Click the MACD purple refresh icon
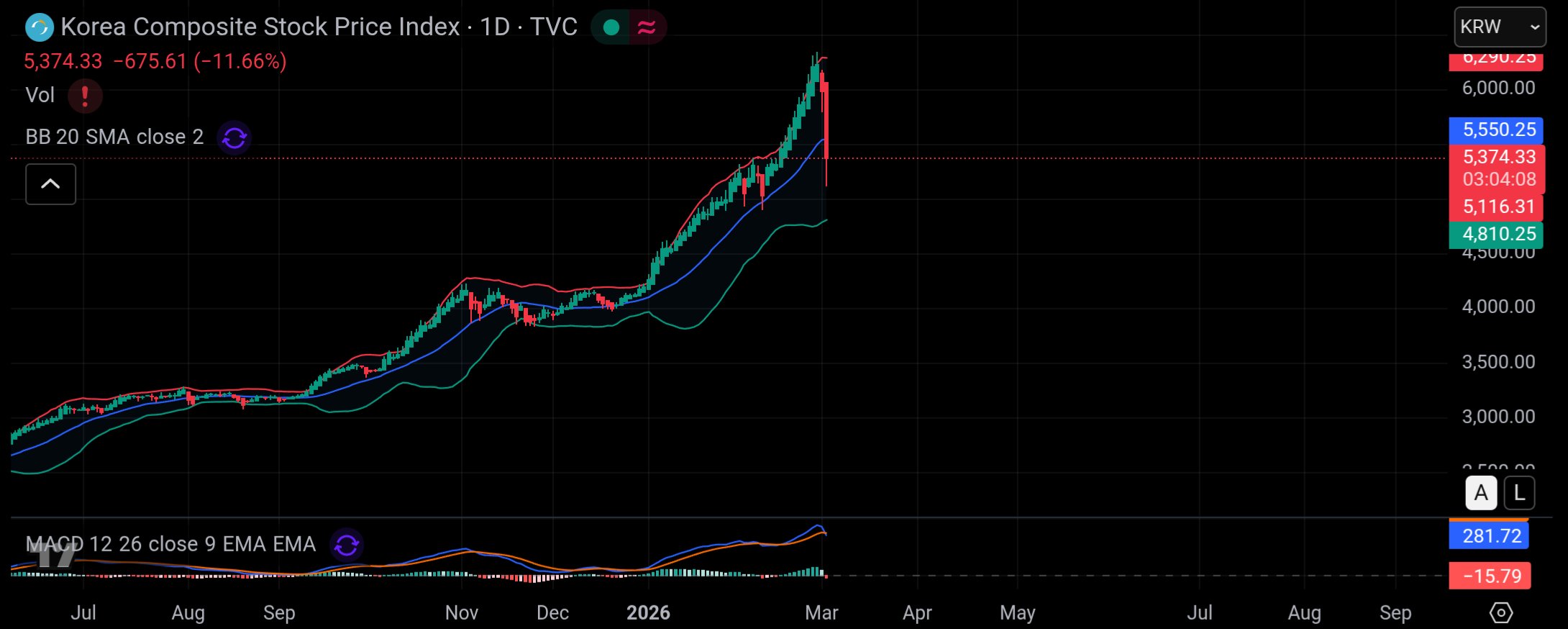This screenshot has width=1568, height=629. pyautogui.click(x=347, y=544)
